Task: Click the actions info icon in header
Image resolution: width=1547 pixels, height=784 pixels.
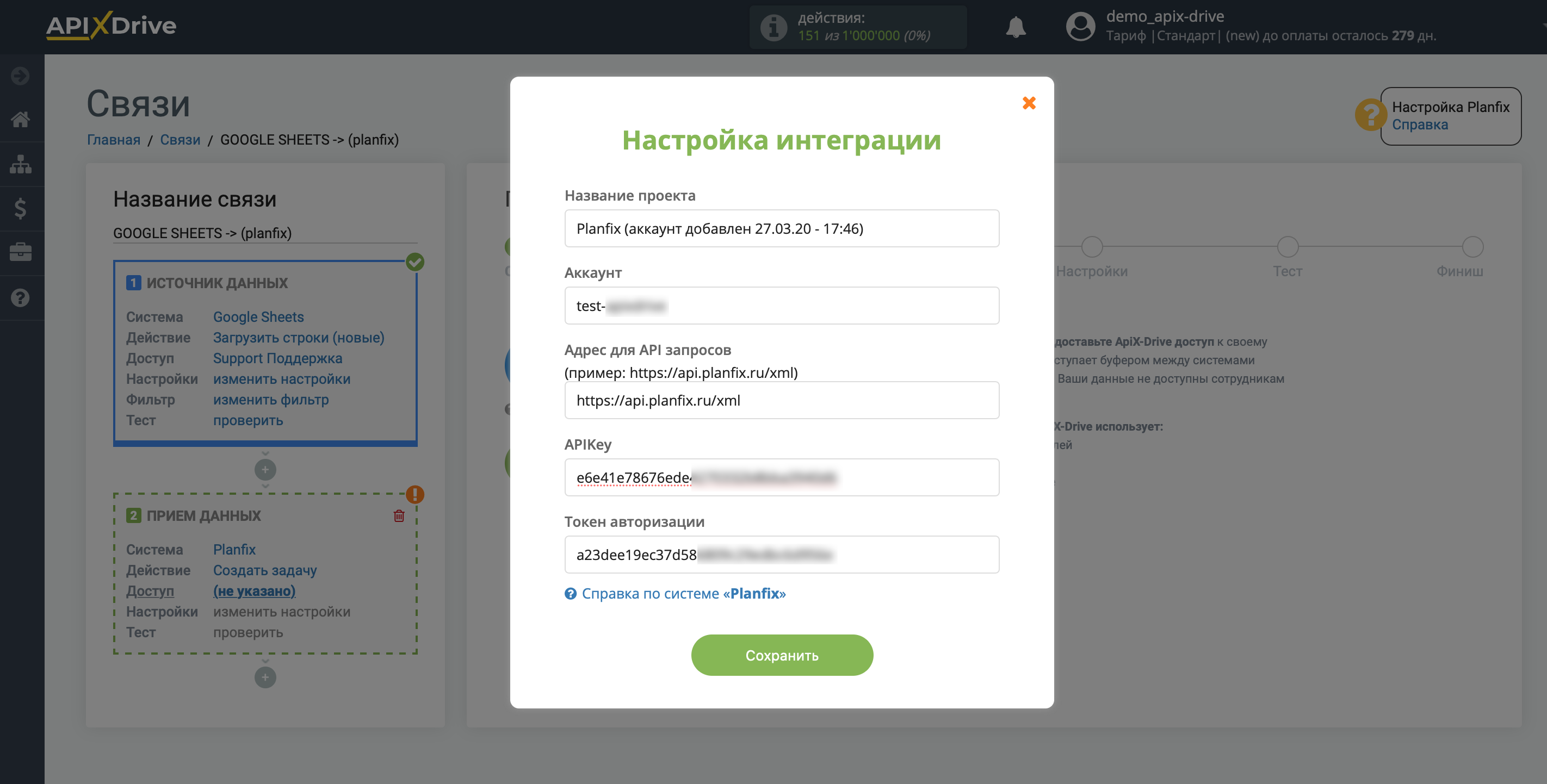Action: [x=773, y=27]
